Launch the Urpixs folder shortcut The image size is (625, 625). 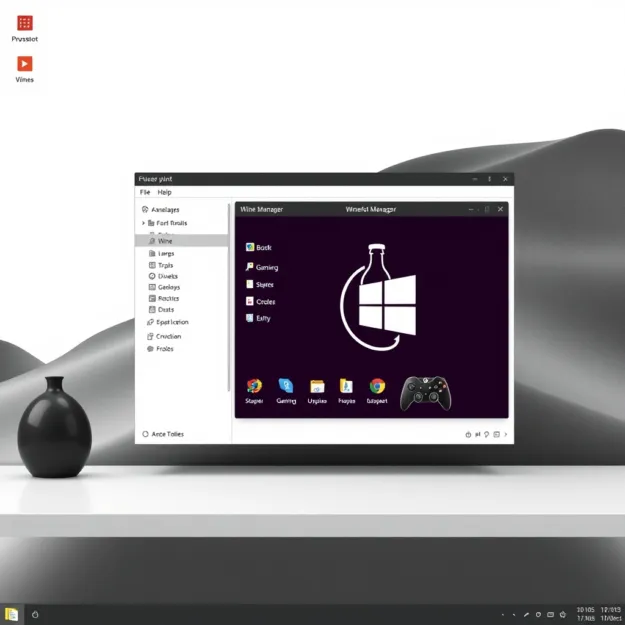coord(317,391)
